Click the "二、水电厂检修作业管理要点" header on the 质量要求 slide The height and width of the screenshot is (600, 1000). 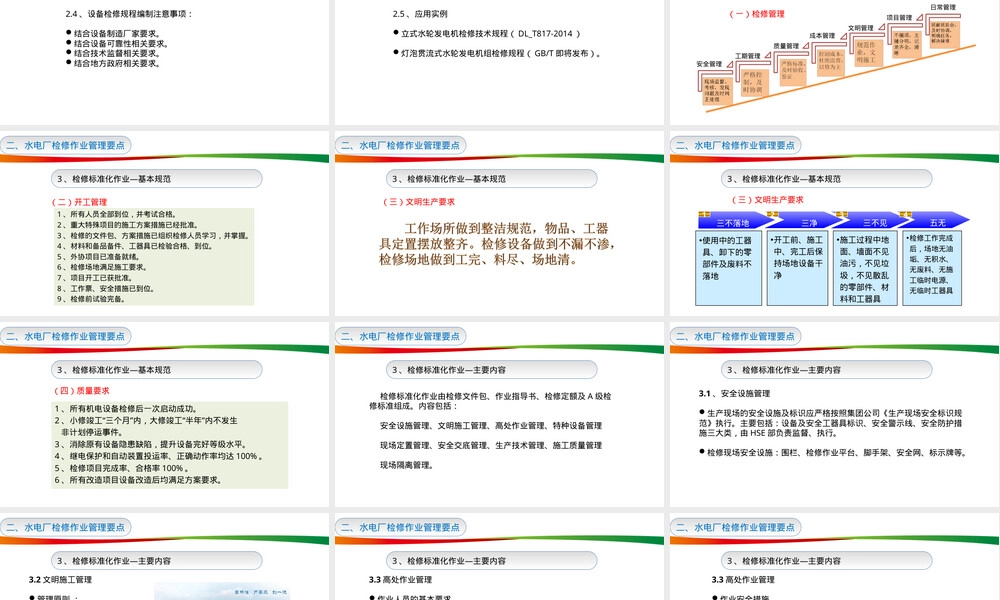[x=66, y=336]
